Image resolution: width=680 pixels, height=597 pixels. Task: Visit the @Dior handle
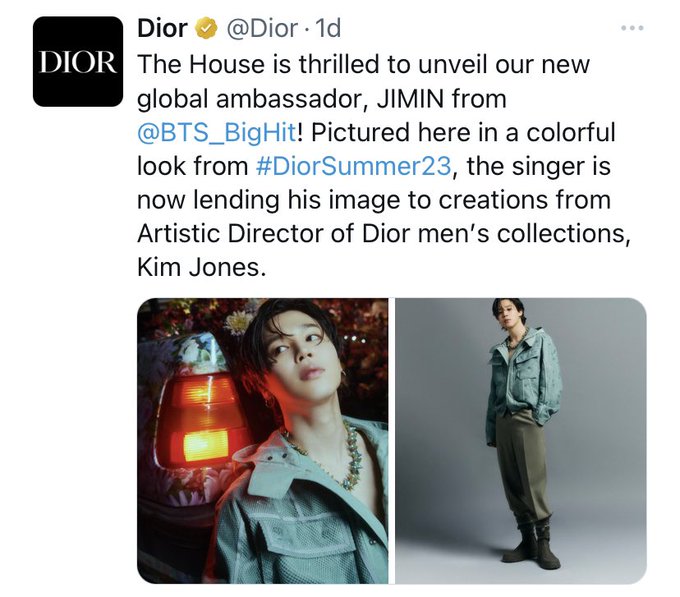262,29
